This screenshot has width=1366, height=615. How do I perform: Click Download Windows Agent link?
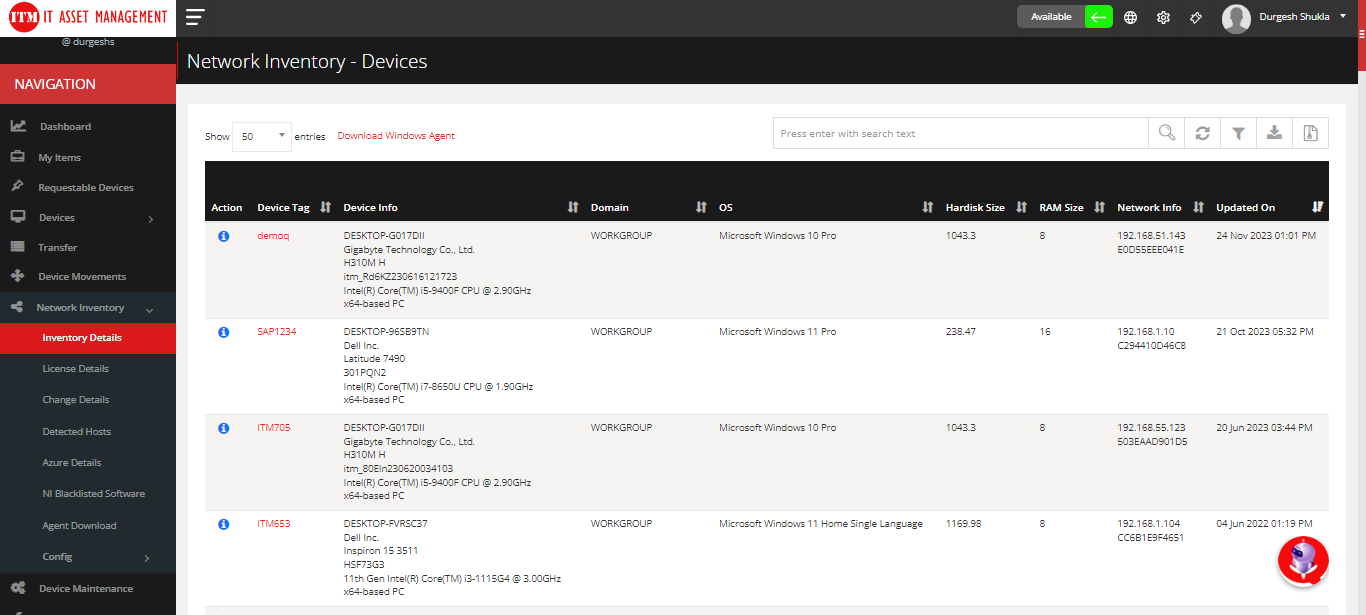[396, 136]
